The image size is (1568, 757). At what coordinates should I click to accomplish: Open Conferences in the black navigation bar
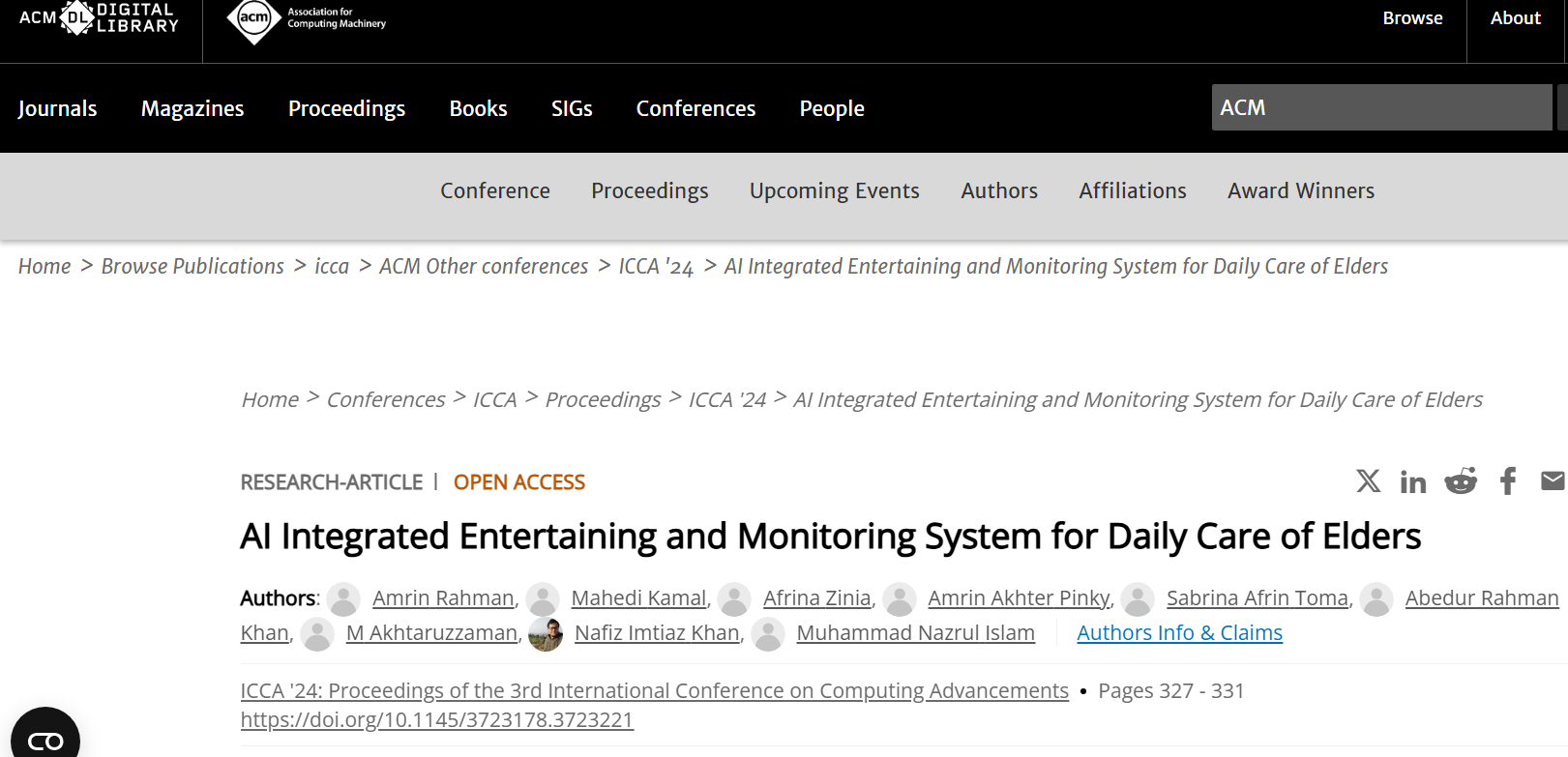pos(695,108)
